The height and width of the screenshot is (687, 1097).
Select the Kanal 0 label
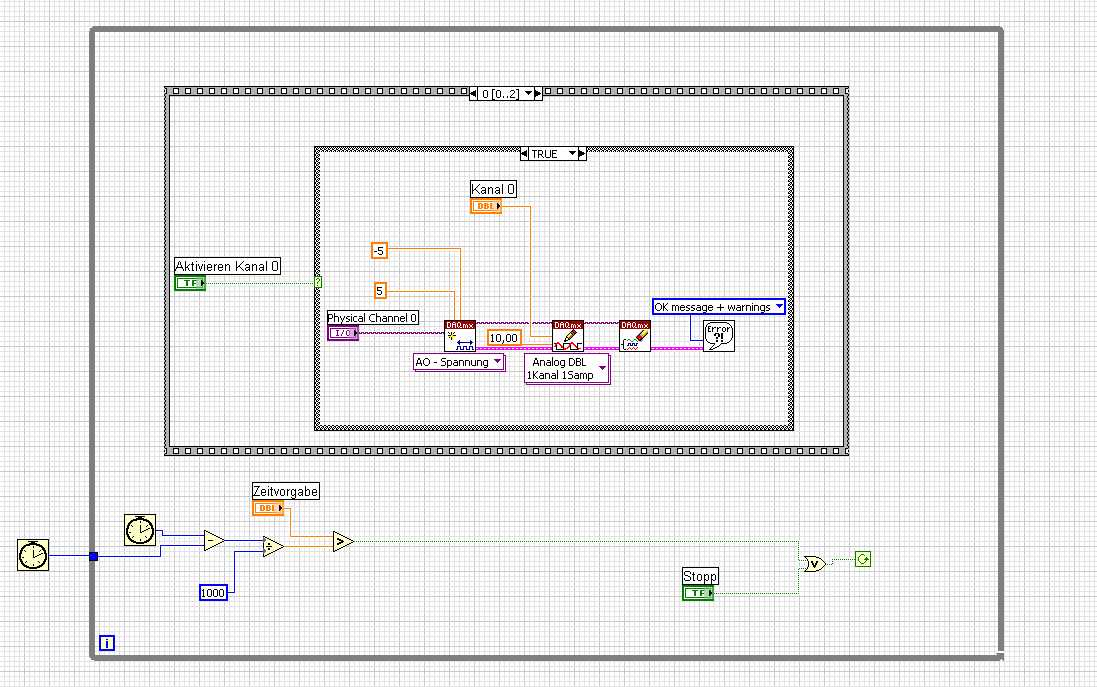493,189
